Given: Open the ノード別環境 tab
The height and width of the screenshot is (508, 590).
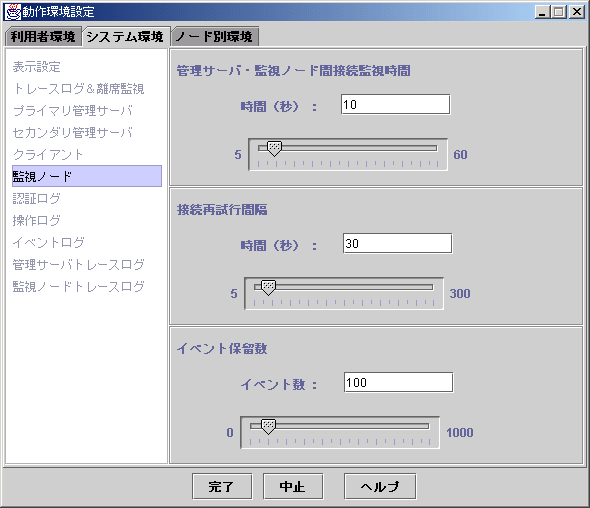Looking at the screenshot, I should click(x=215, y=37).
